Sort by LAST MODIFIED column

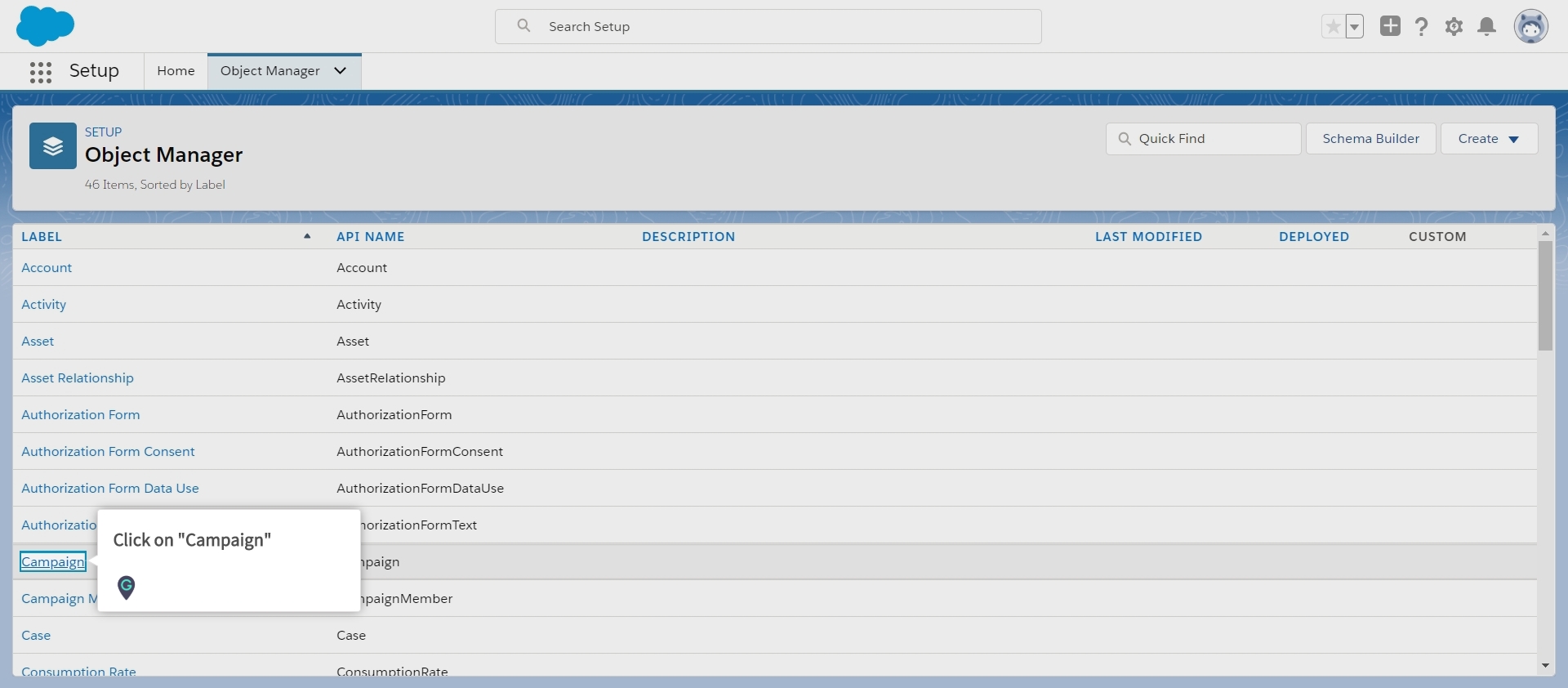coord(1148,237)
